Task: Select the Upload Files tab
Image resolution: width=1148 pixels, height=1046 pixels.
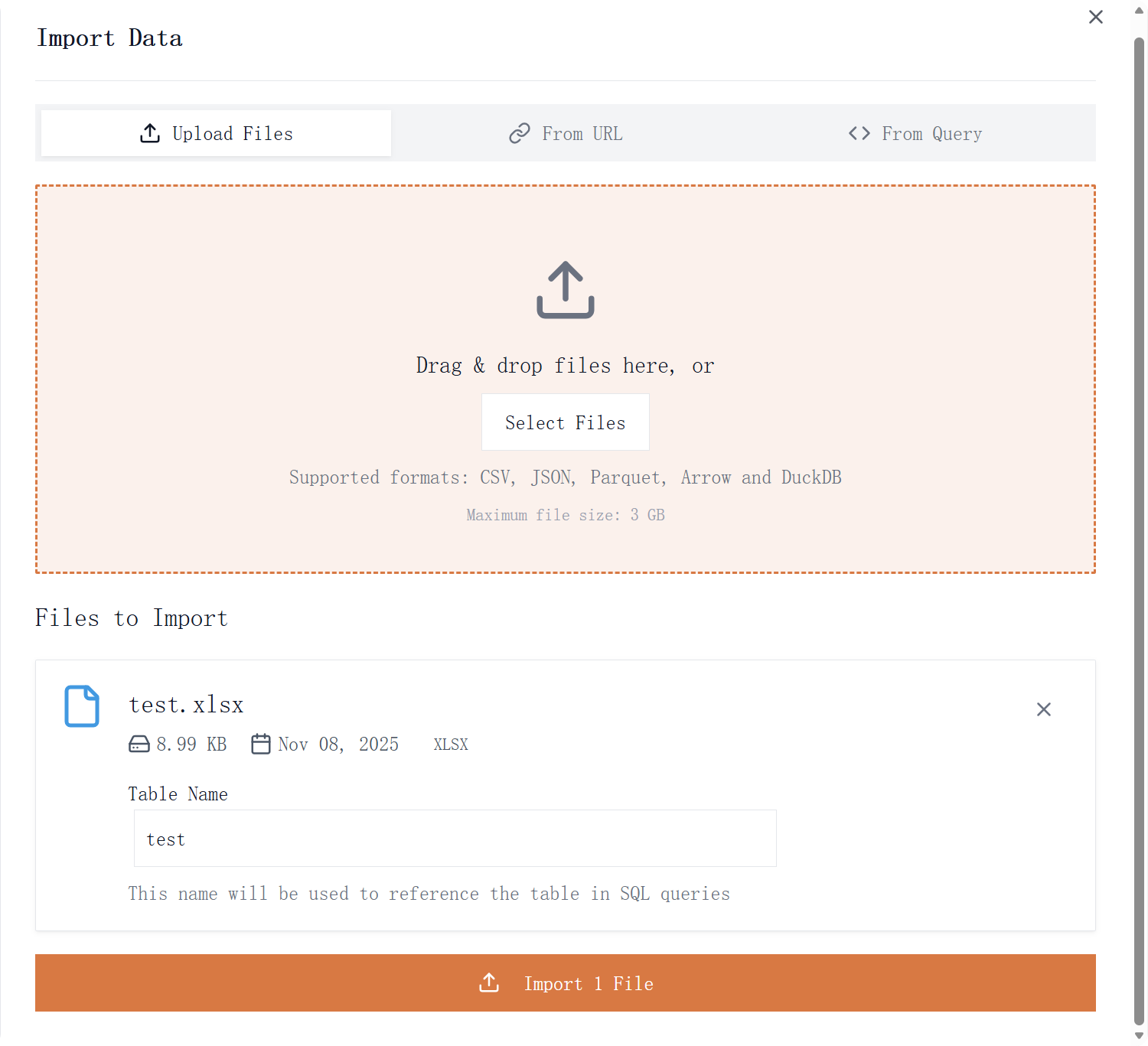Action: point(215,132)
